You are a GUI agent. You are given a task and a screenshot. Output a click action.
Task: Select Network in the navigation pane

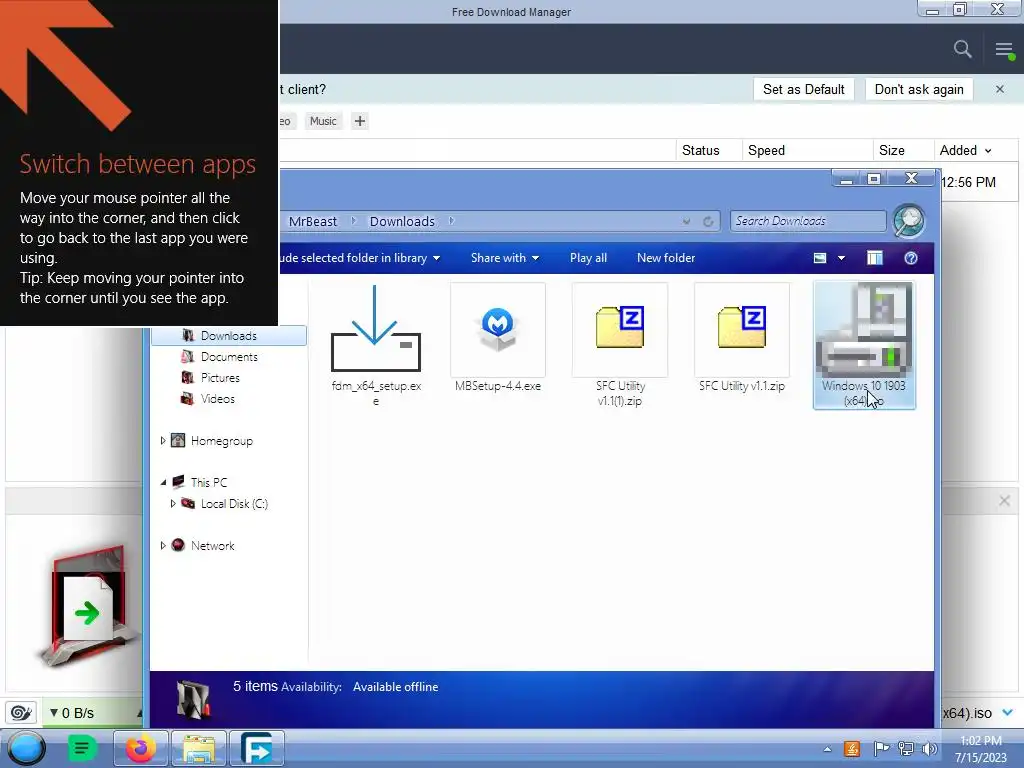click(212, 545)
